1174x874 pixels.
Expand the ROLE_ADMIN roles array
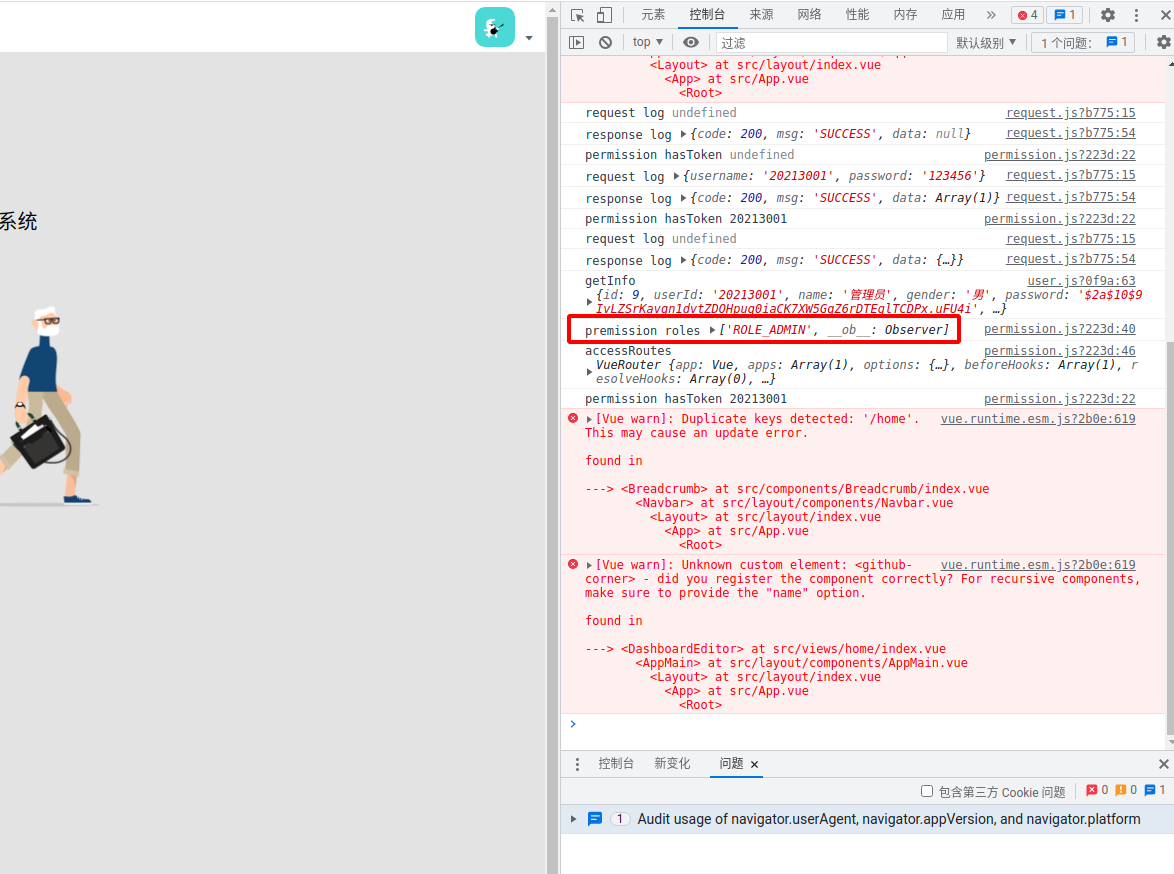(x=712, y=330)
